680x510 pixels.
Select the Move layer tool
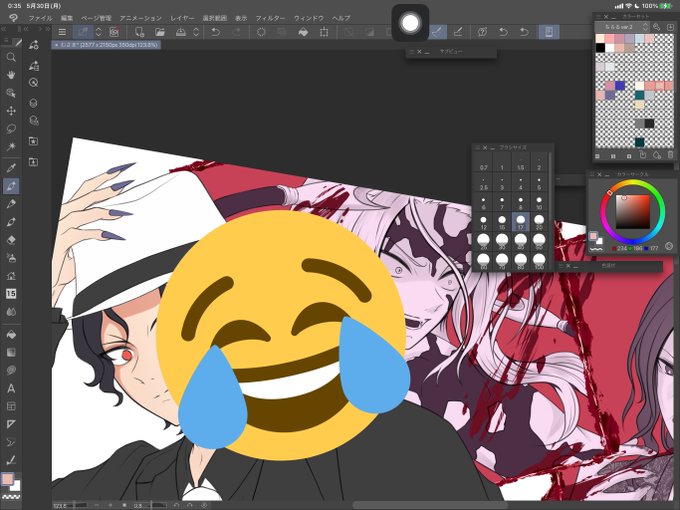(x=11, y=111)
